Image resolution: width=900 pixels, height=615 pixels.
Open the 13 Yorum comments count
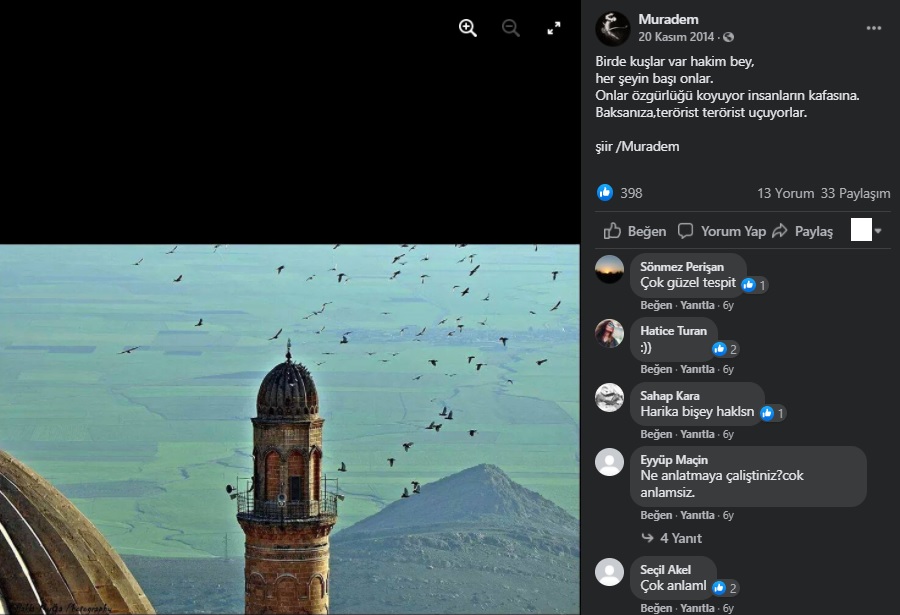tap(785, 193)
